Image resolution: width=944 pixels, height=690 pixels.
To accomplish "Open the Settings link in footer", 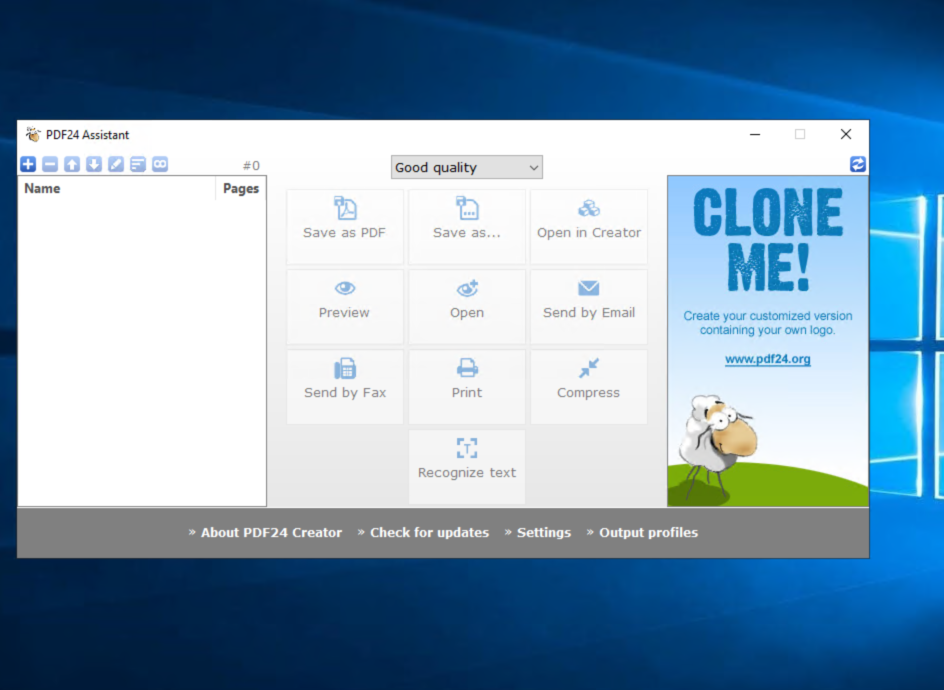I will pos(543,533).
